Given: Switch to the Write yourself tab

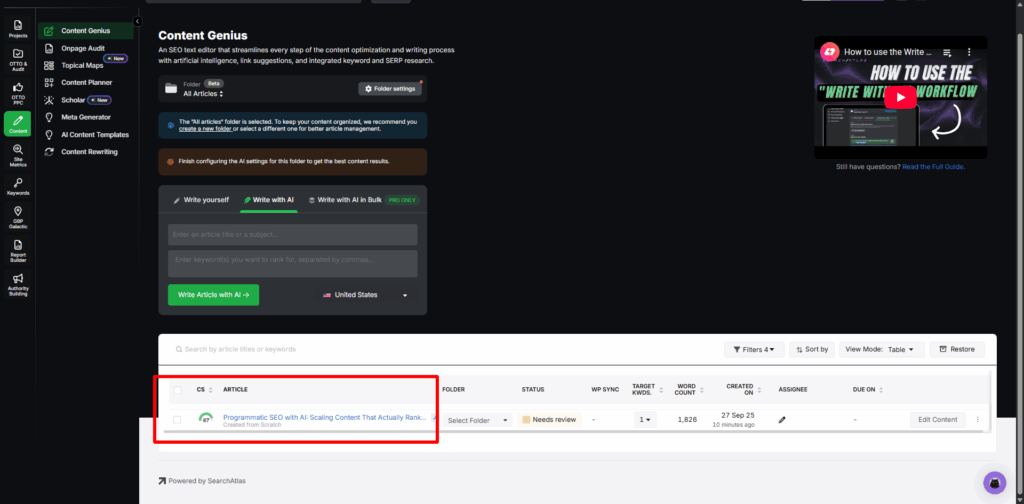Looking at the screenshot, I should 201,200.
